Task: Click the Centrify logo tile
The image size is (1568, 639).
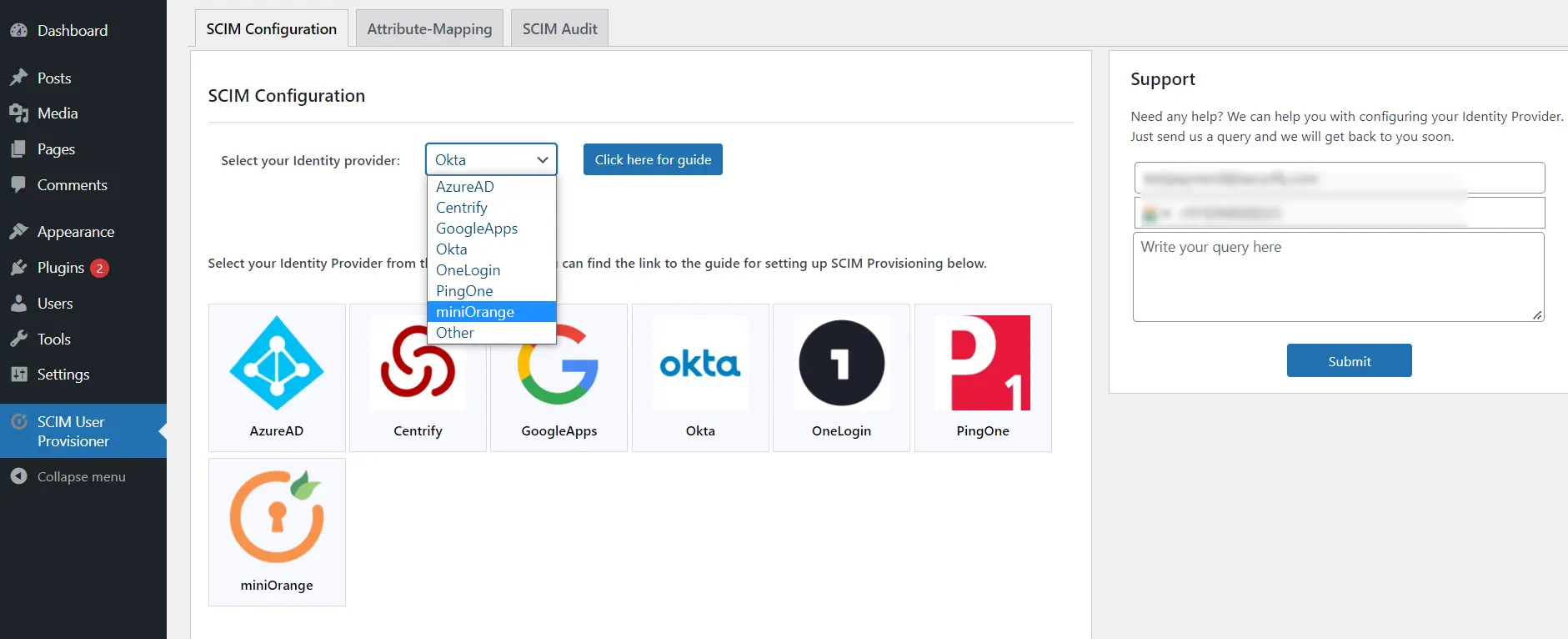Action: [x=418, y=378]
